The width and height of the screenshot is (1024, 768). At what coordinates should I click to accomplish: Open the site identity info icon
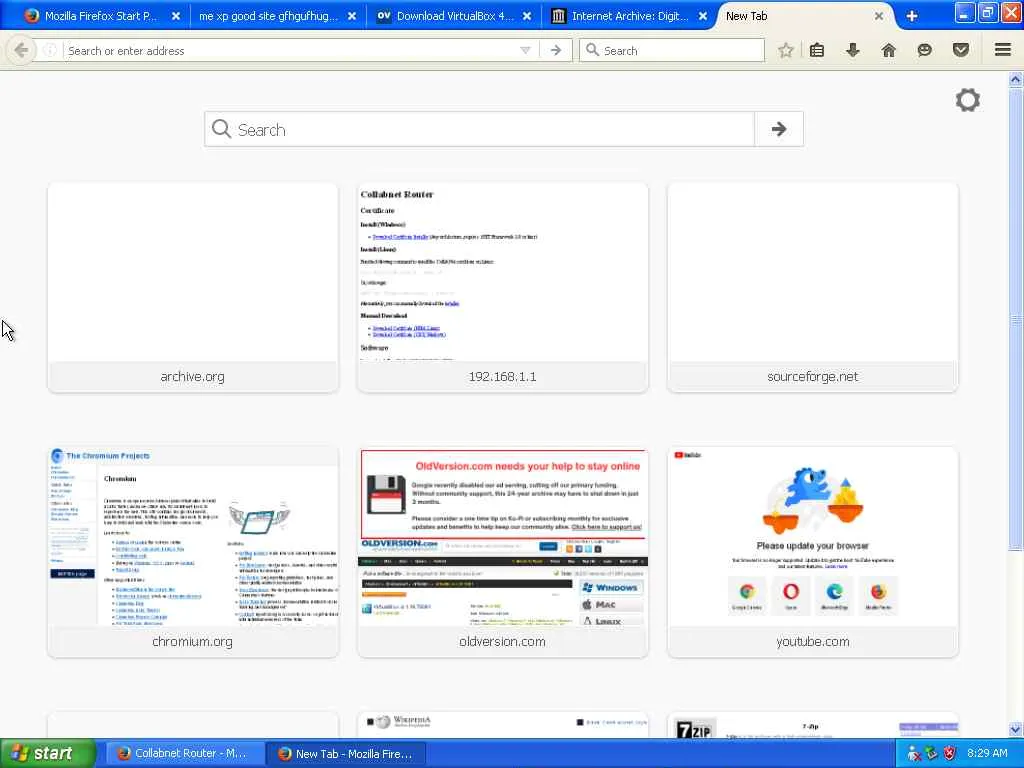(50, 50)
